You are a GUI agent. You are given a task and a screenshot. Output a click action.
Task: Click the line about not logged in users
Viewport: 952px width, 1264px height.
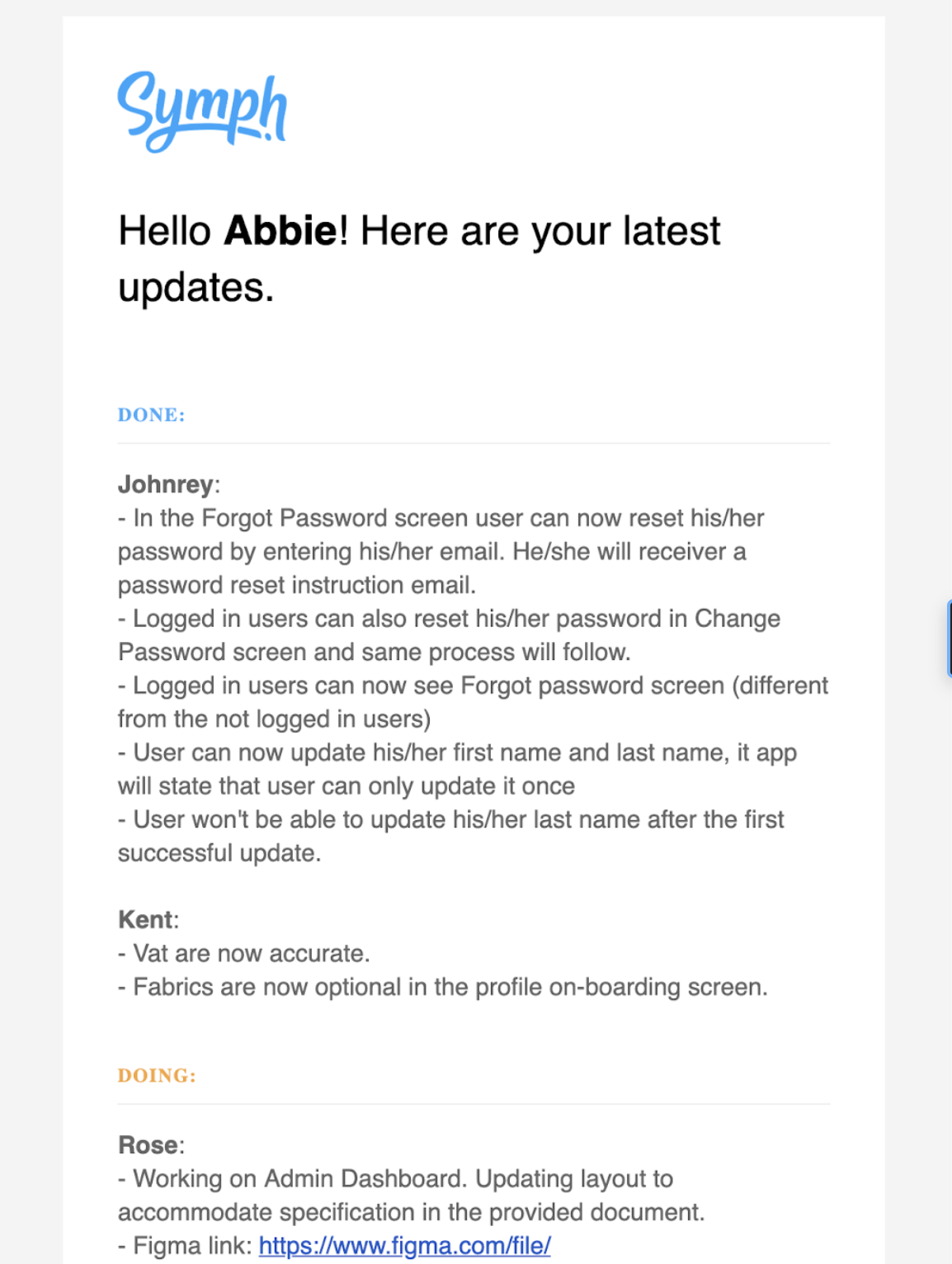pyautogui.click(x=274, y=719)
